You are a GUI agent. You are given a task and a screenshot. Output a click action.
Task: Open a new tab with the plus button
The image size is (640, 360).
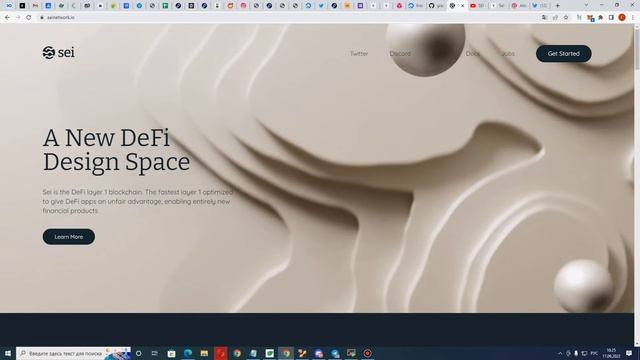click(x=558, y=6)
